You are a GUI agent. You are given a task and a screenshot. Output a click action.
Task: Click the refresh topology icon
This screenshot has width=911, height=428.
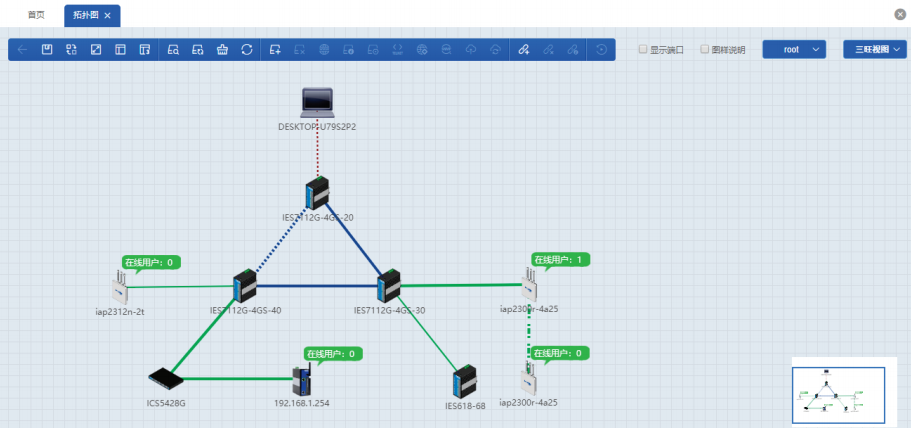tap(247, 49)
